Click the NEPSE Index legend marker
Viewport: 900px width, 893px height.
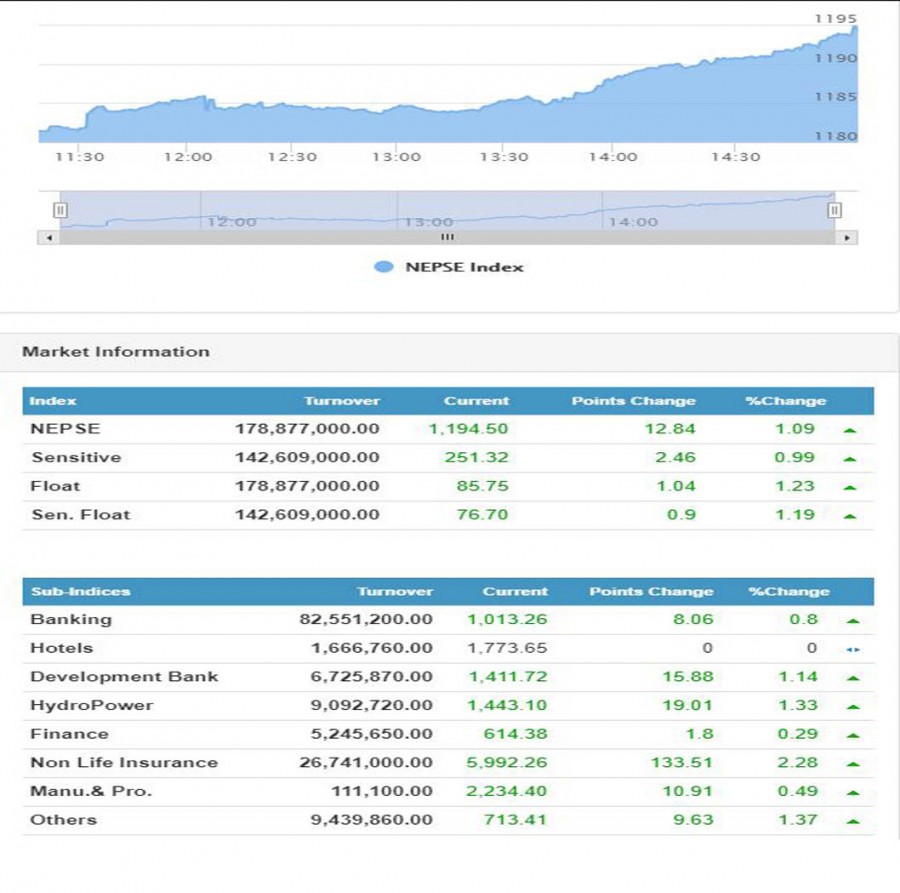(383, 267)
